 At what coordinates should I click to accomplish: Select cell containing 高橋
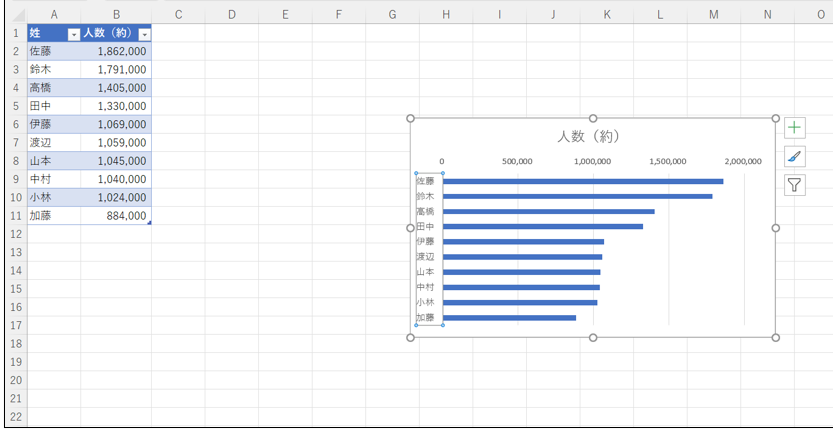pos(54,88)
